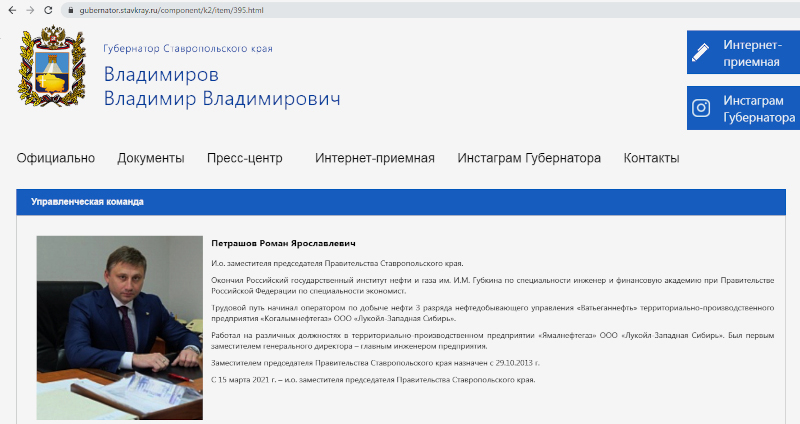Click the bold name Петрашов Роман Ярославлевич
Screen dimensions: 800x424
(283, 243)
